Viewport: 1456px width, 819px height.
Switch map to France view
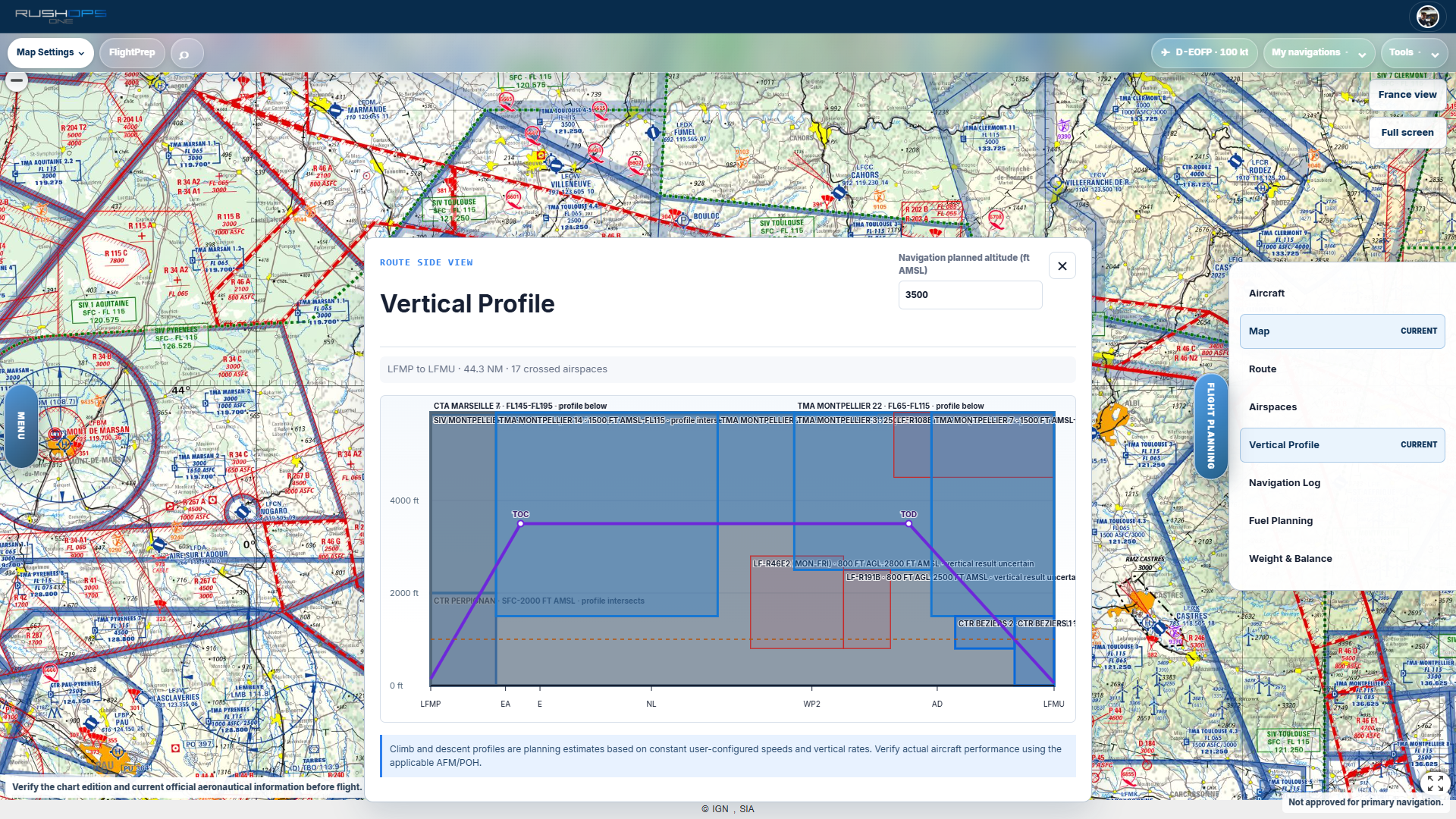(x=1407, y=95)
